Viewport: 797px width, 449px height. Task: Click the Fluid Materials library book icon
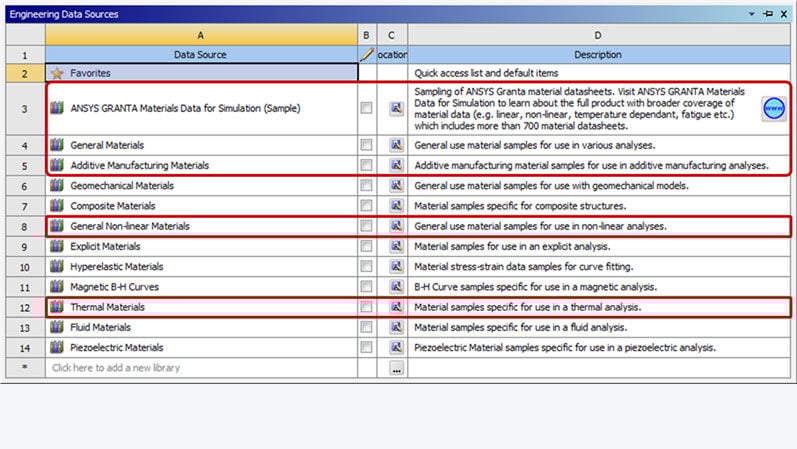coord(57,328)
